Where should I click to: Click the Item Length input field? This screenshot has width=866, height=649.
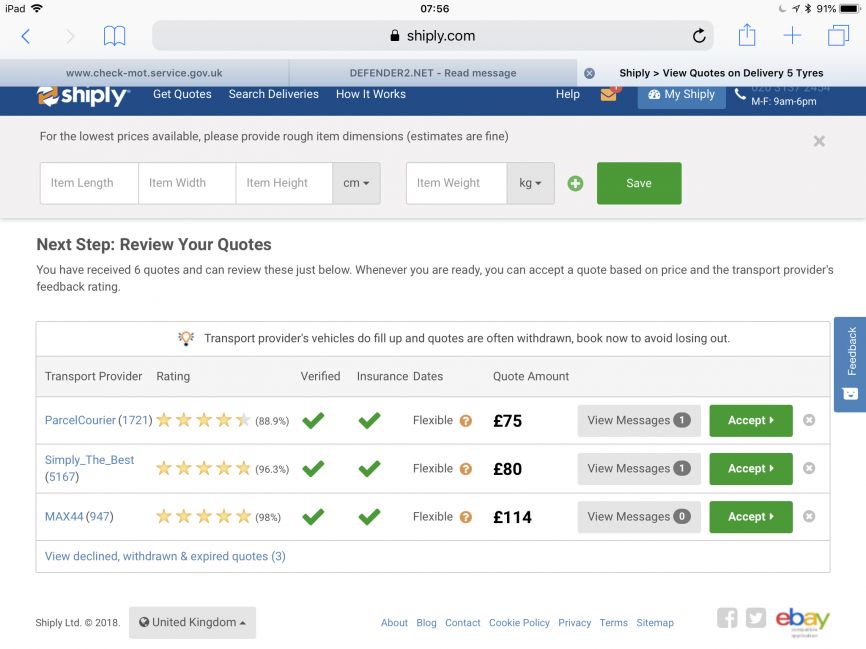coord(89,183)
